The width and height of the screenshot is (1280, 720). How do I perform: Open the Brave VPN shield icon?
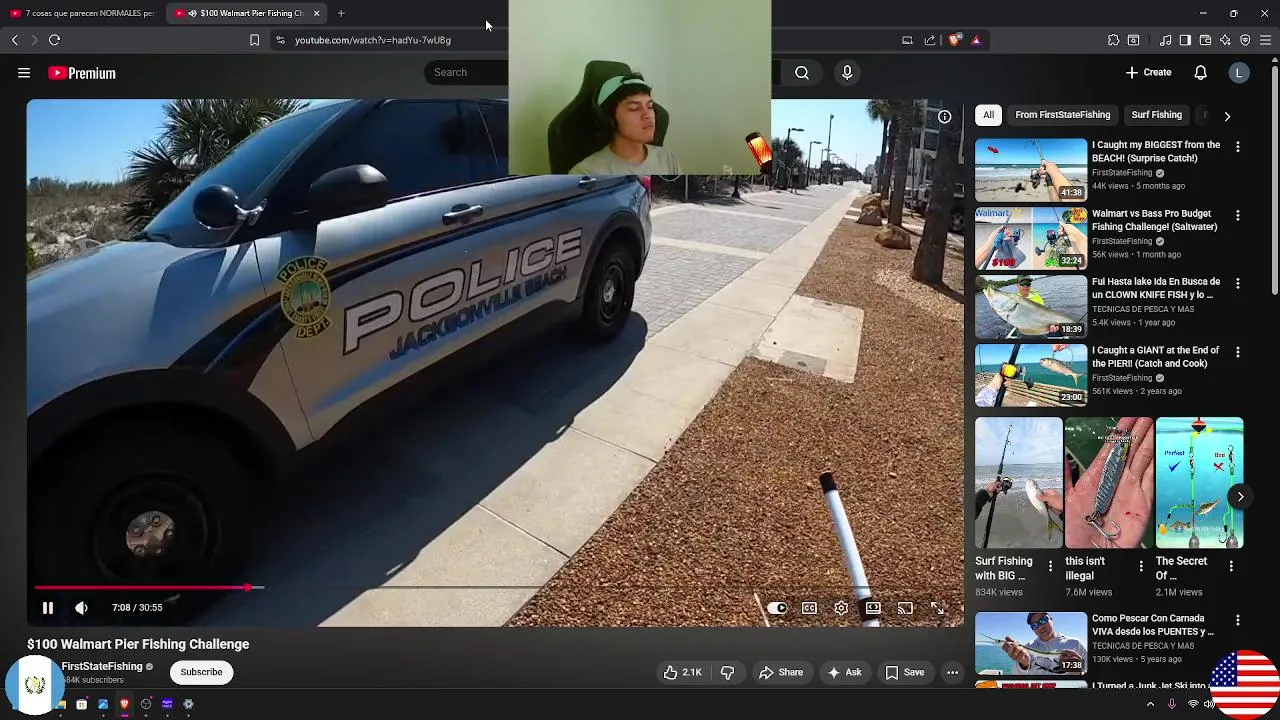(x=1245, y=40)
